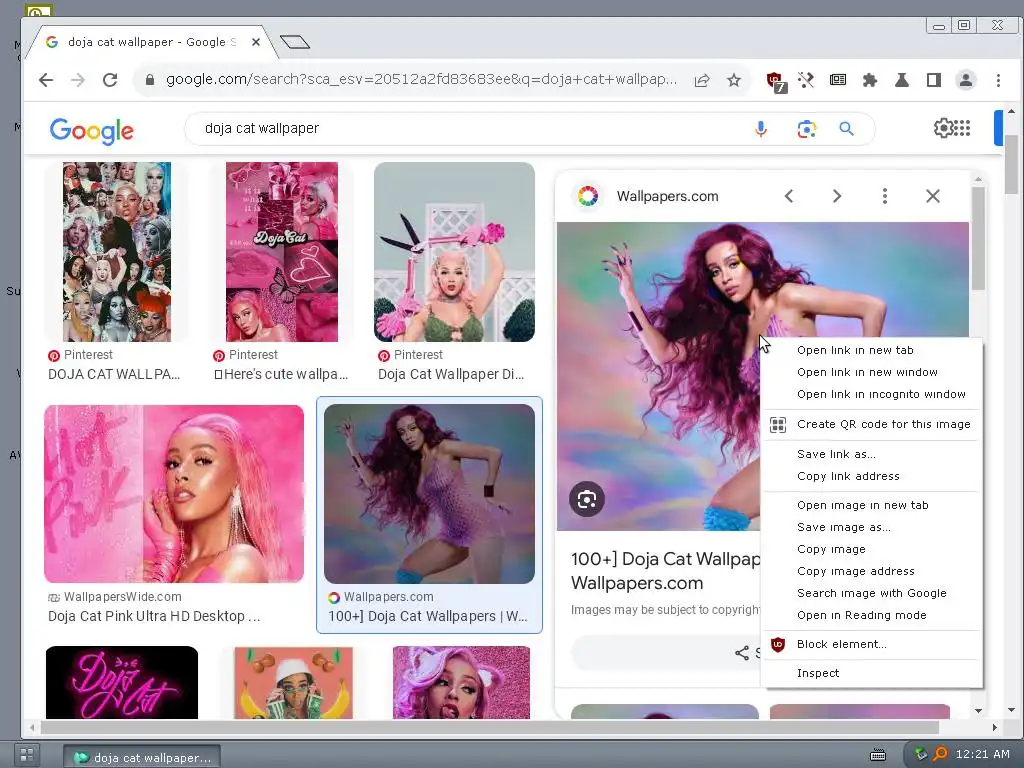Click the browser forward arrow
Screen dimensions: 1024x768
coord(78,80)
